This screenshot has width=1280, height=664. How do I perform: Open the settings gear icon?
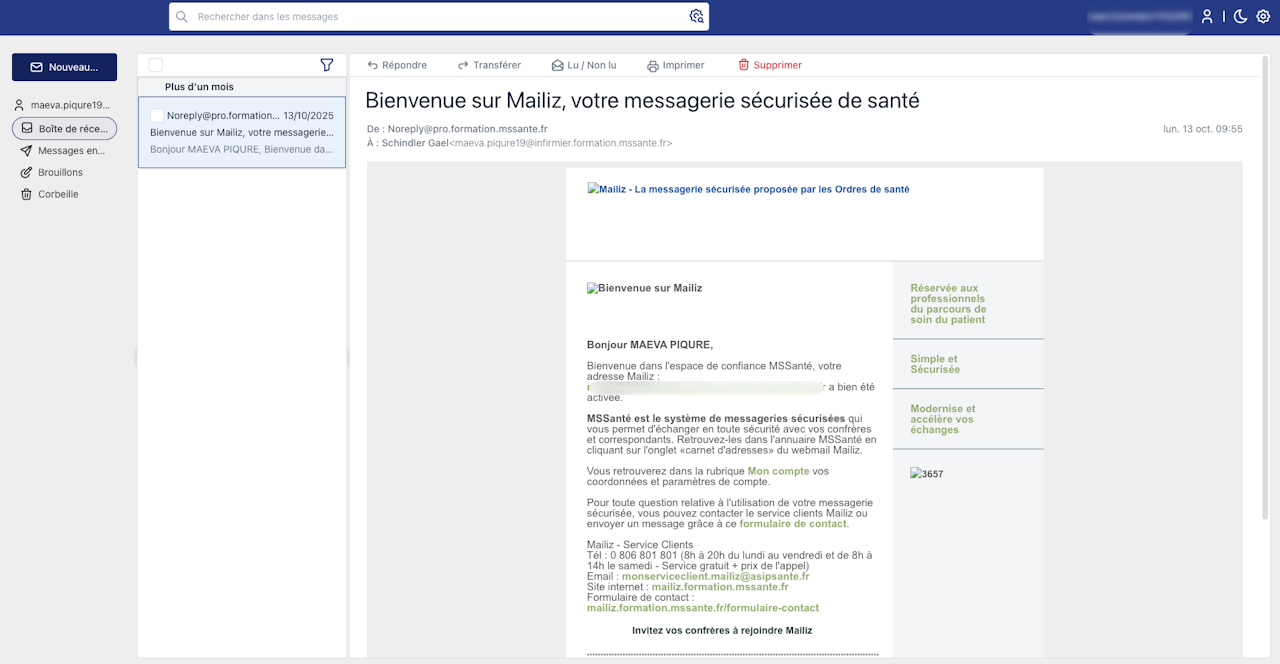point(1263,16)
